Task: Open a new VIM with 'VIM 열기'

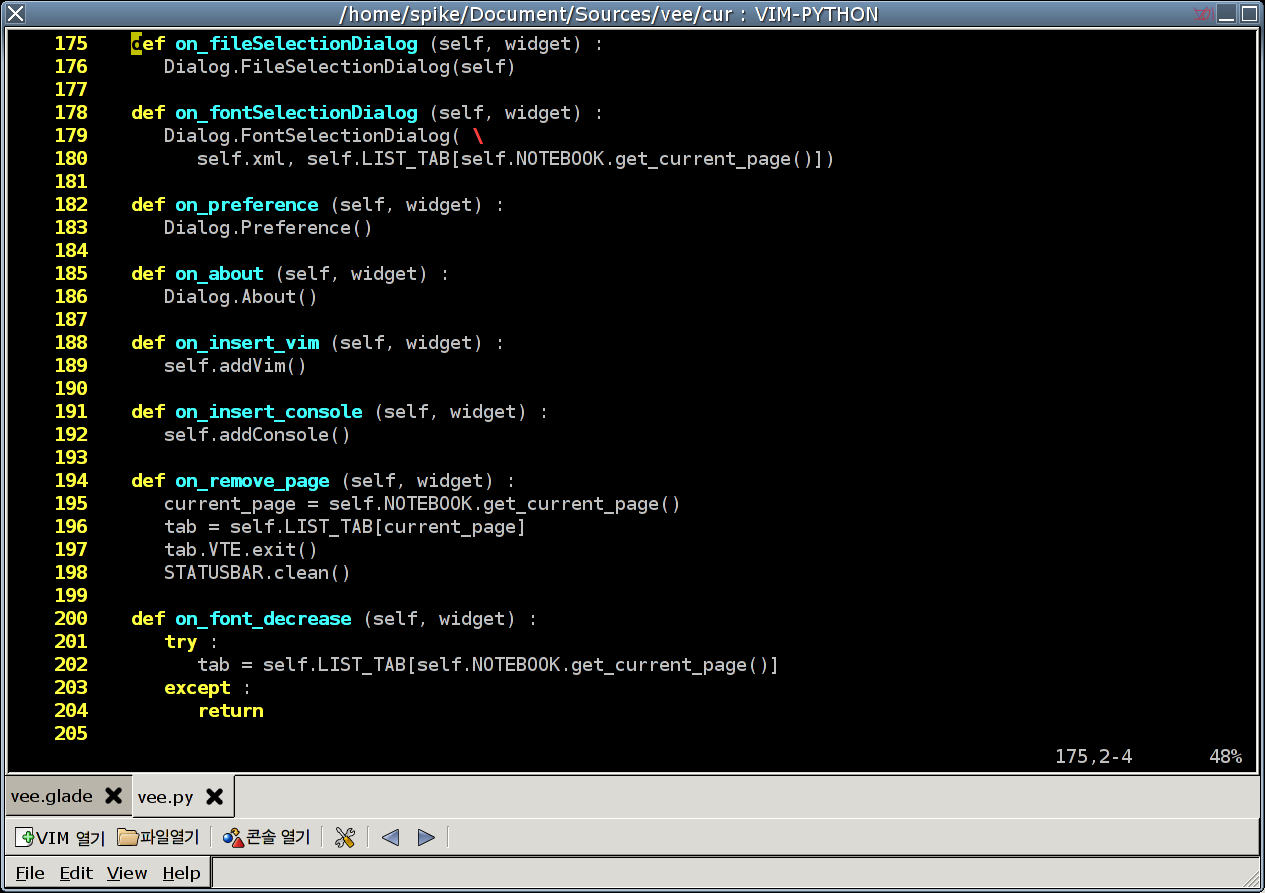Action: (x=60, y=837)
